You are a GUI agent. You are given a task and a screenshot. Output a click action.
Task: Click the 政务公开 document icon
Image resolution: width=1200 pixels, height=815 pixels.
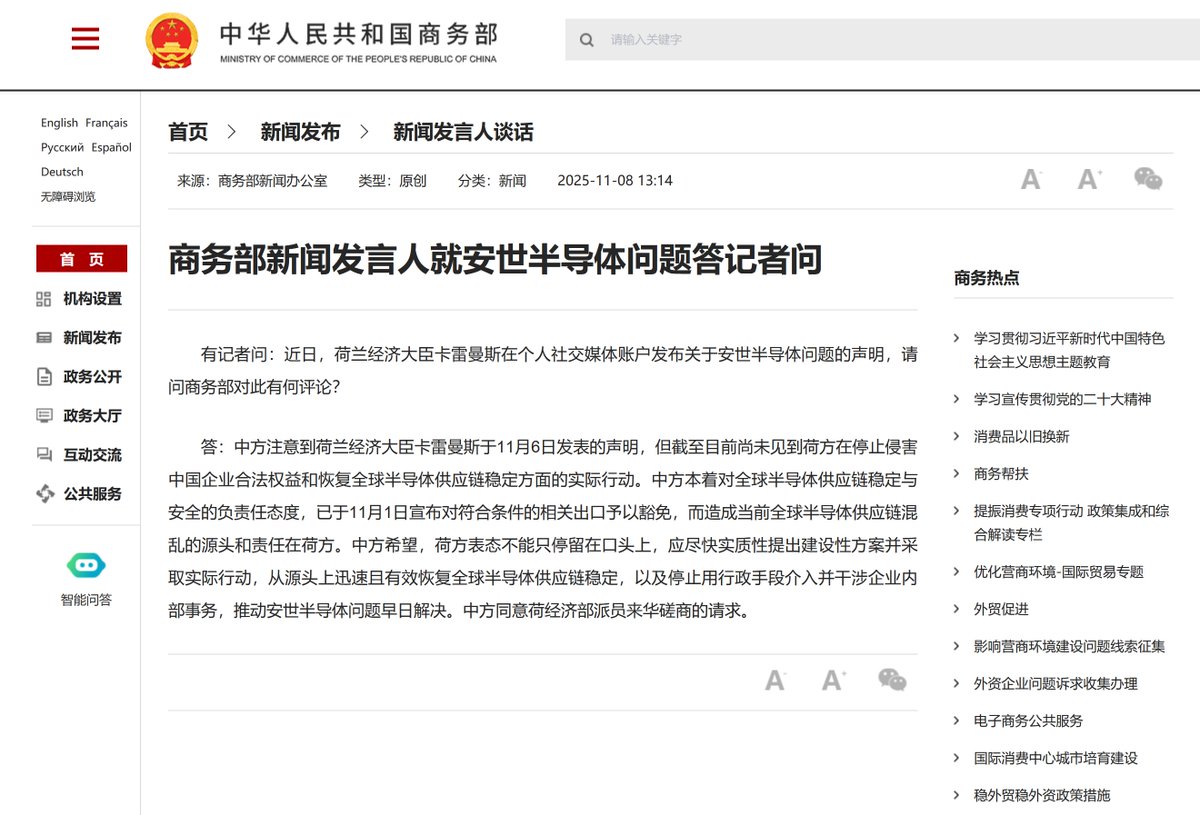44,377
